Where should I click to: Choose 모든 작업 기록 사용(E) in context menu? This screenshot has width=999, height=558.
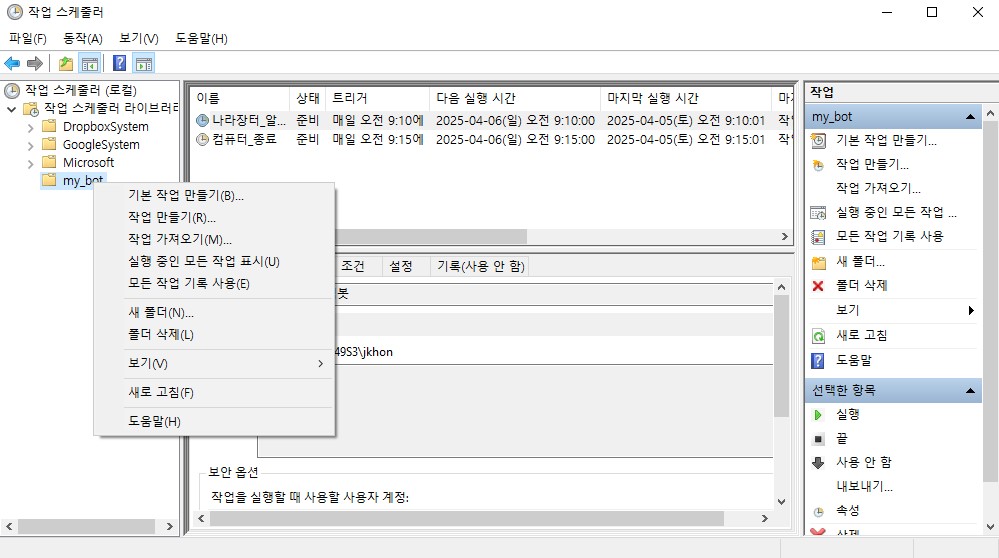click(214, 283)
